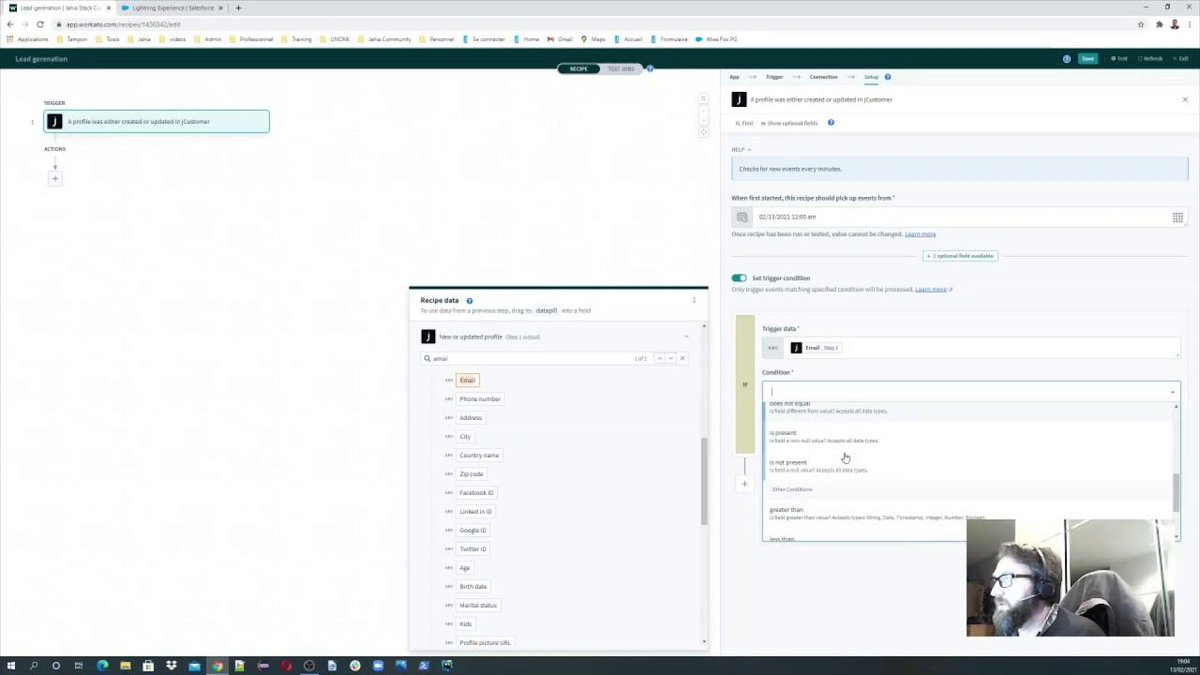Disable the Set trigger condition toggle
1200x675 pixels.
[x=740, y=278]
